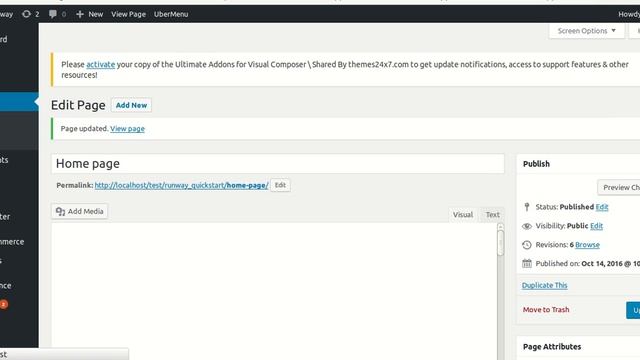Open the View page link
The height and width of the screenshot is (360, 640).
tap(127, 129)
